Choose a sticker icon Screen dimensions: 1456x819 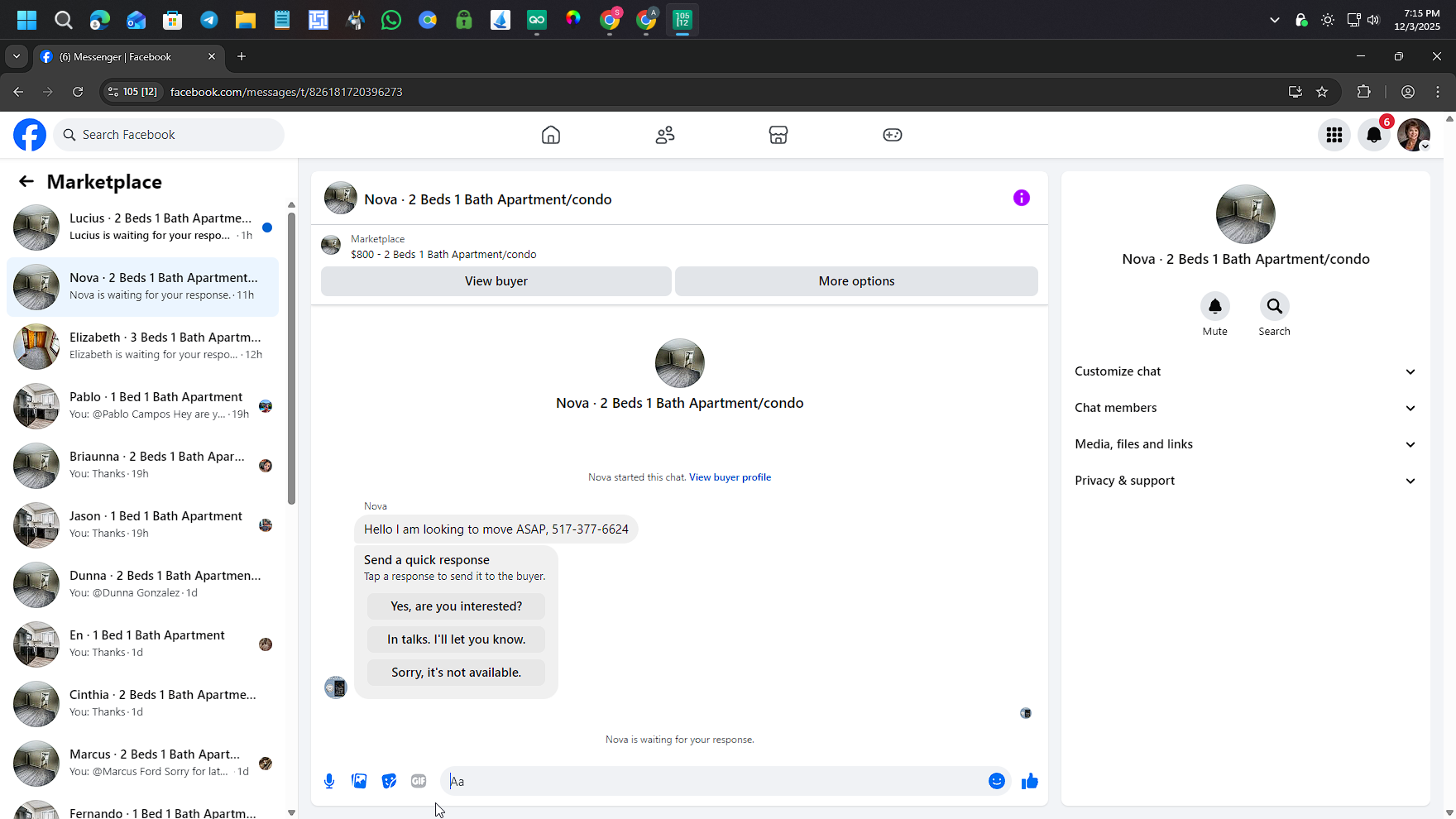pyautogui.click(x=389, y=781)
